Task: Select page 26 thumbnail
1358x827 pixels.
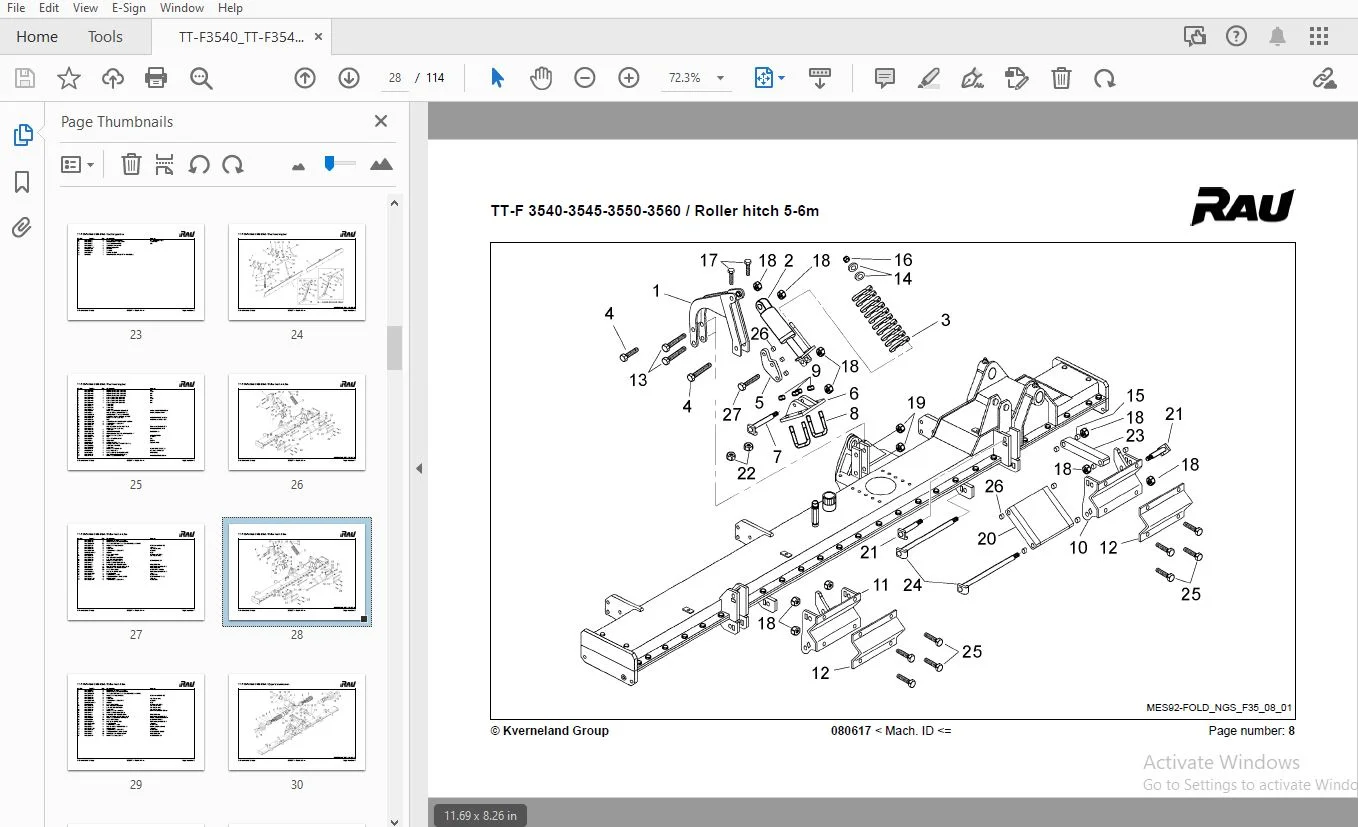Action: (x=297, y=422)
